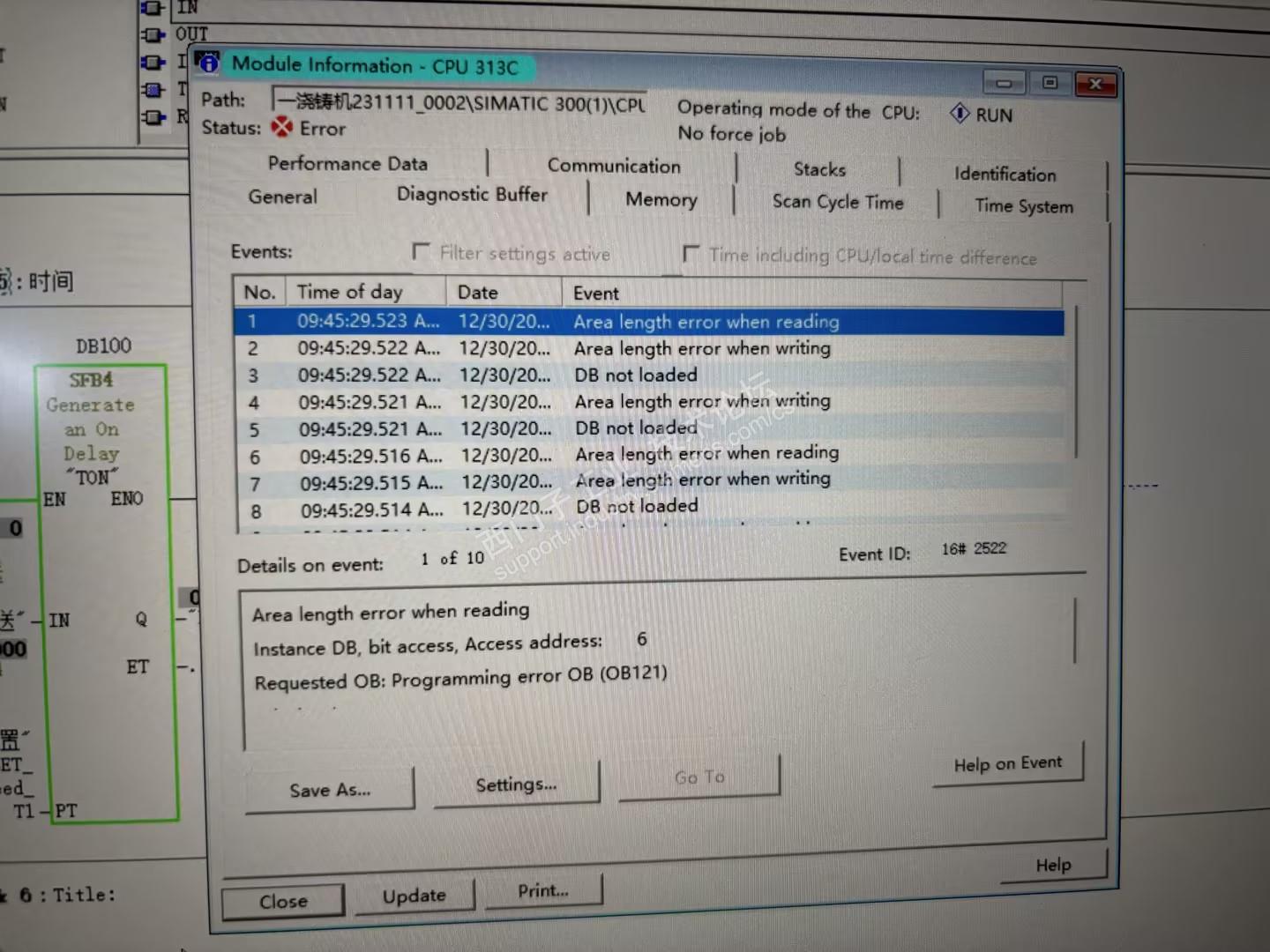Click the Path input field
The width and height of the screenshot is (1270, 952).
pos(459,102)
